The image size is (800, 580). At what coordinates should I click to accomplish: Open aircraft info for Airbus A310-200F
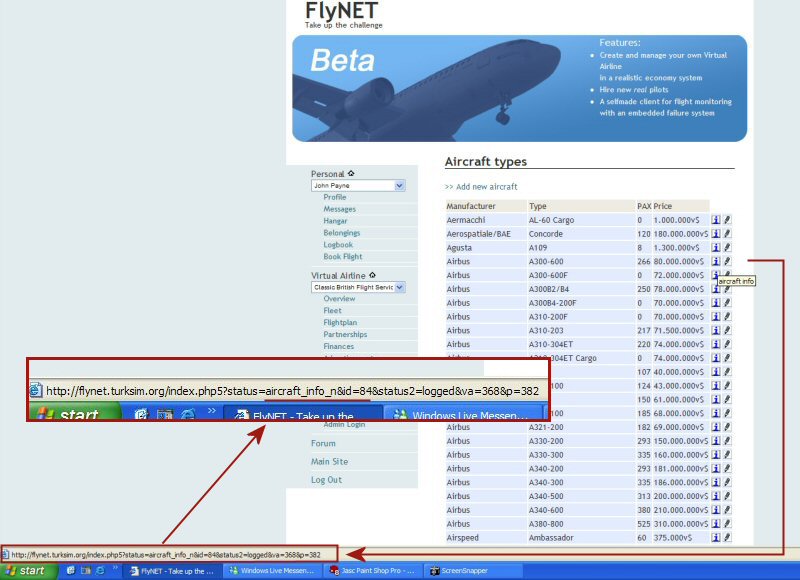pos(716,316)
